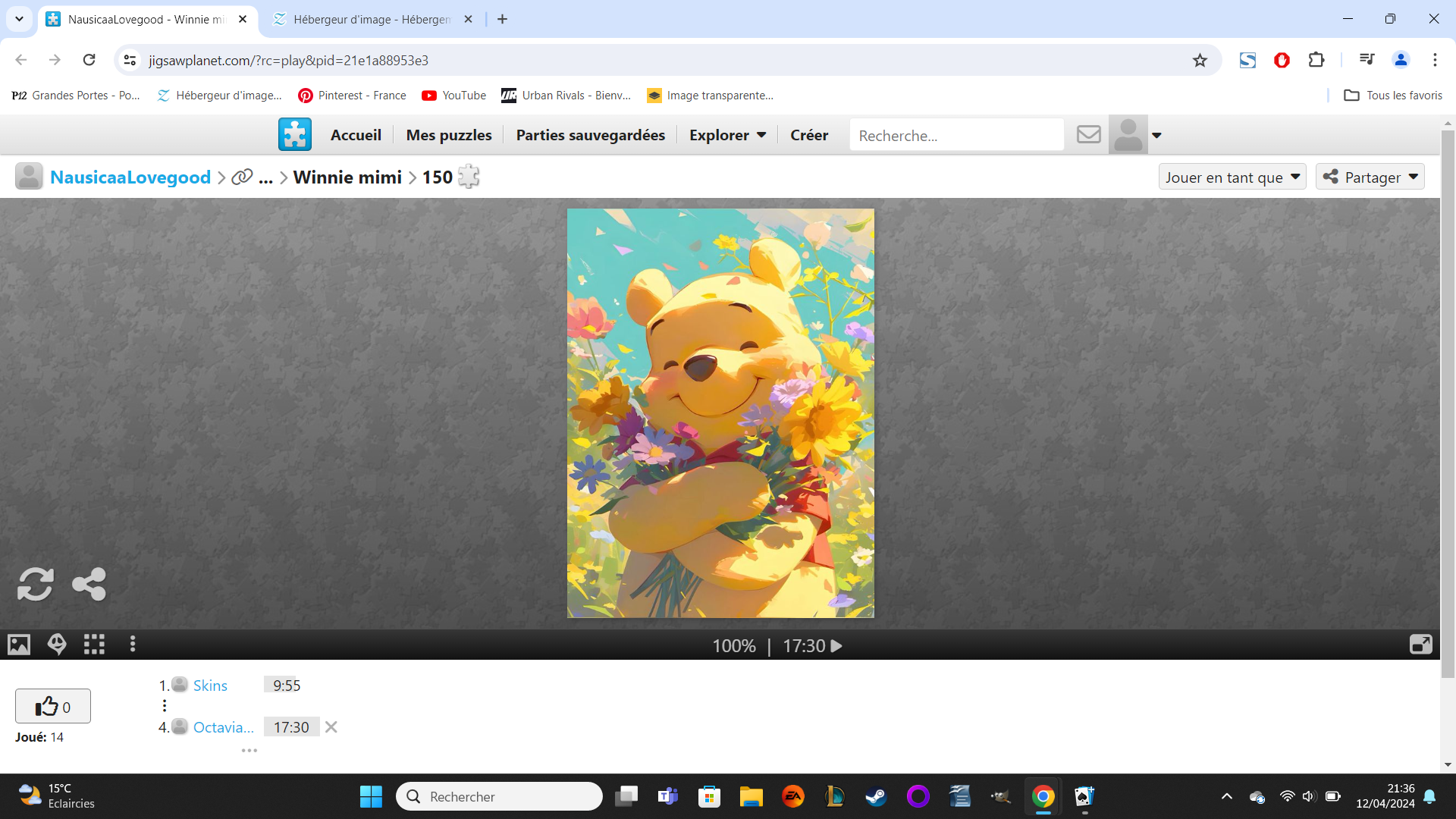Open the messages envelope icon
1456x819 pixels.
(1088, 135)
